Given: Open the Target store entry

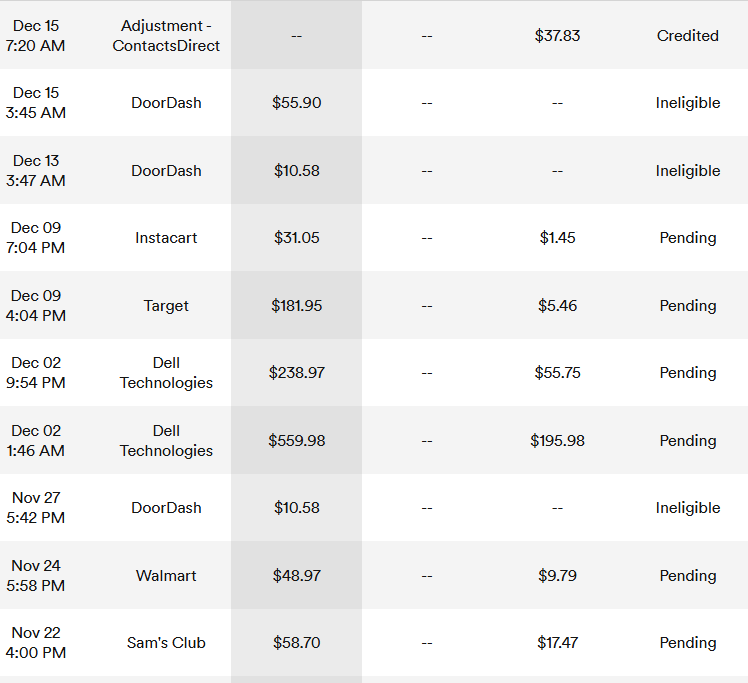Looking at the screenshot, I should point(166,305).
